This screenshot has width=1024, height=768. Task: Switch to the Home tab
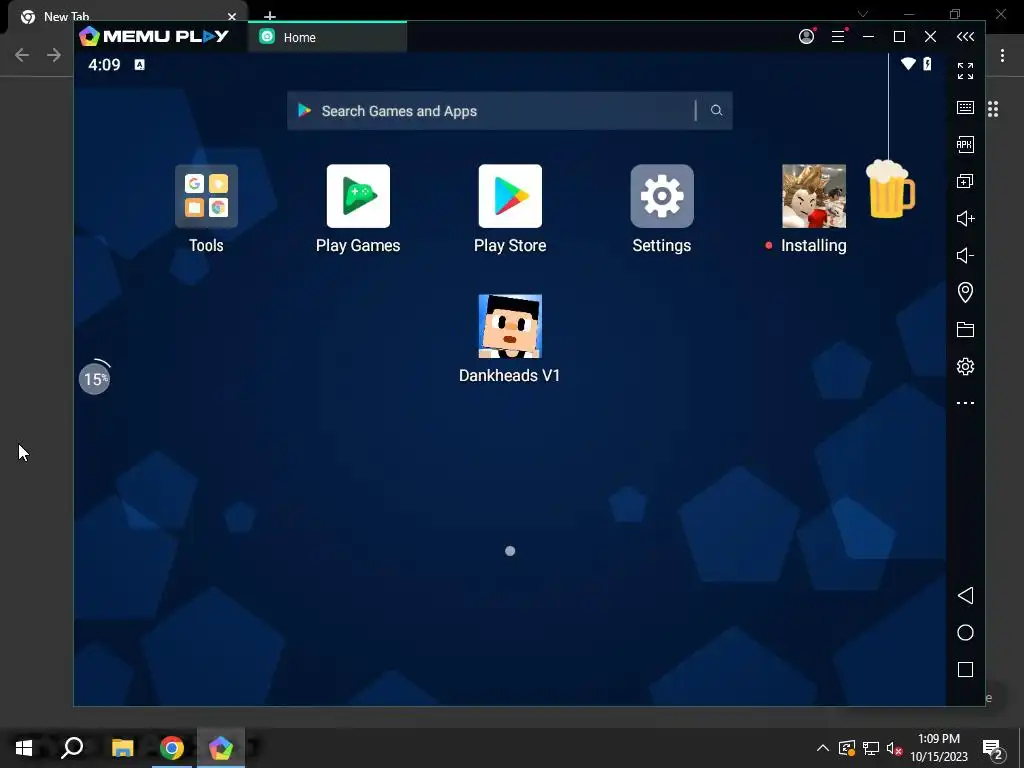327,37
